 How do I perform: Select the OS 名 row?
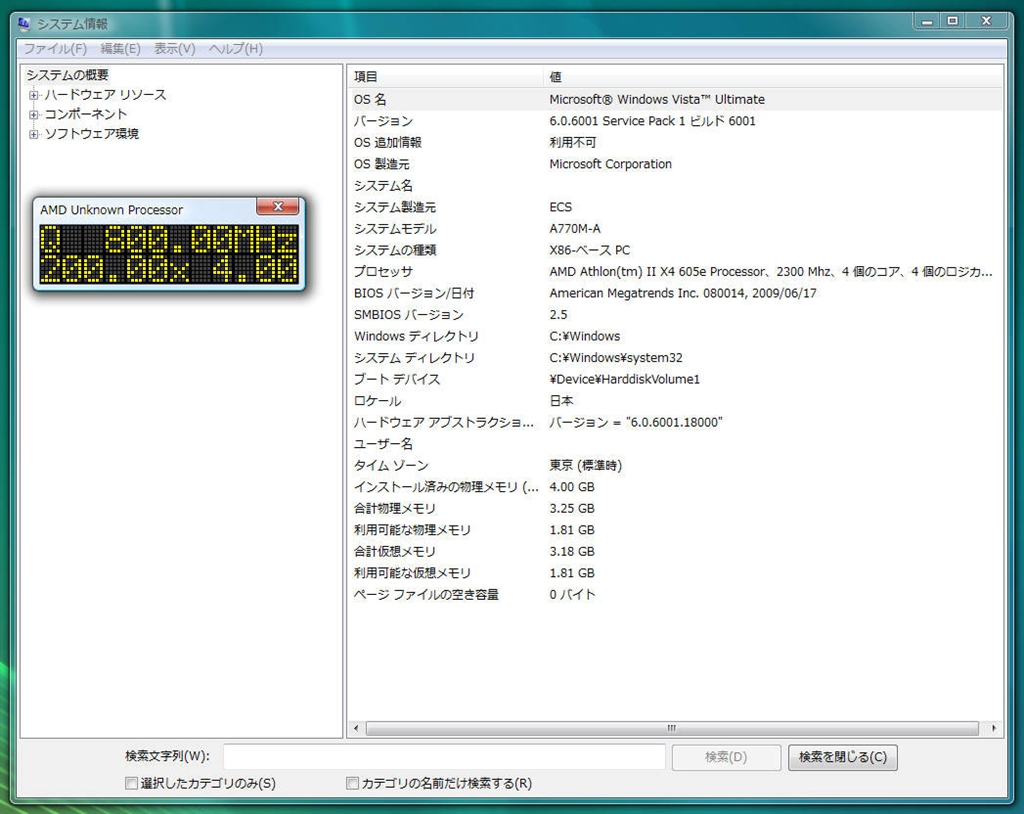pyautogui.click(x=675, y=99)
